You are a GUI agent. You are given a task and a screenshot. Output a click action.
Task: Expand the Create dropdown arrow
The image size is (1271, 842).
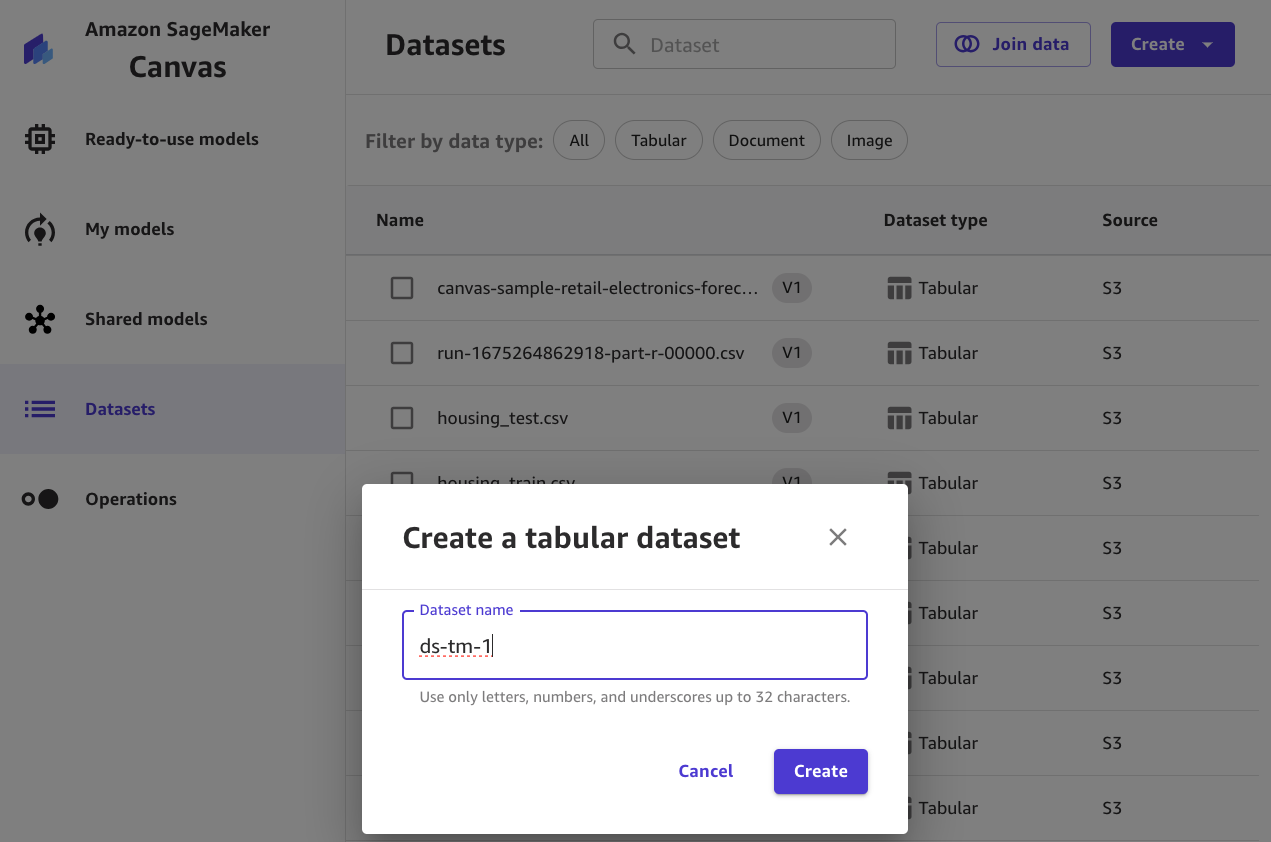(x=1207, y=45)
